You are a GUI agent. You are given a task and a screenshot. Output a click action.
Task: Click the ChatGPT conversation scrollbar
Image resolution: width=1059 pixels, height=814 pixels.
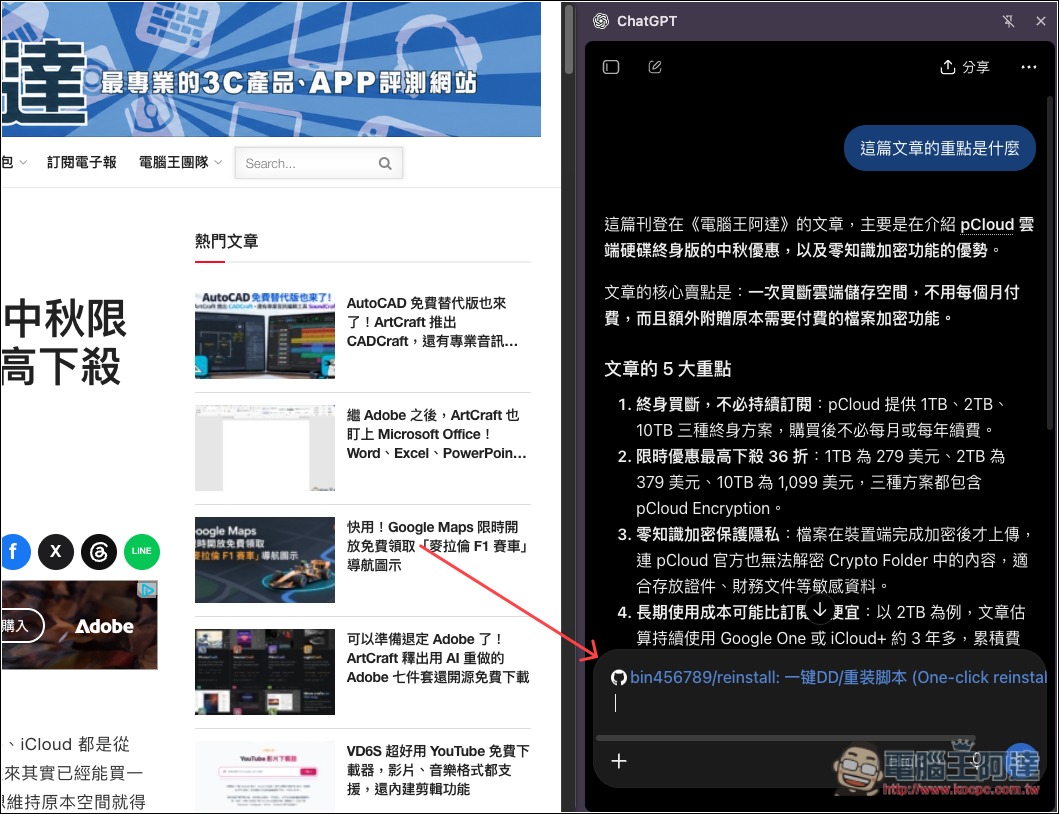point(1050,263)
